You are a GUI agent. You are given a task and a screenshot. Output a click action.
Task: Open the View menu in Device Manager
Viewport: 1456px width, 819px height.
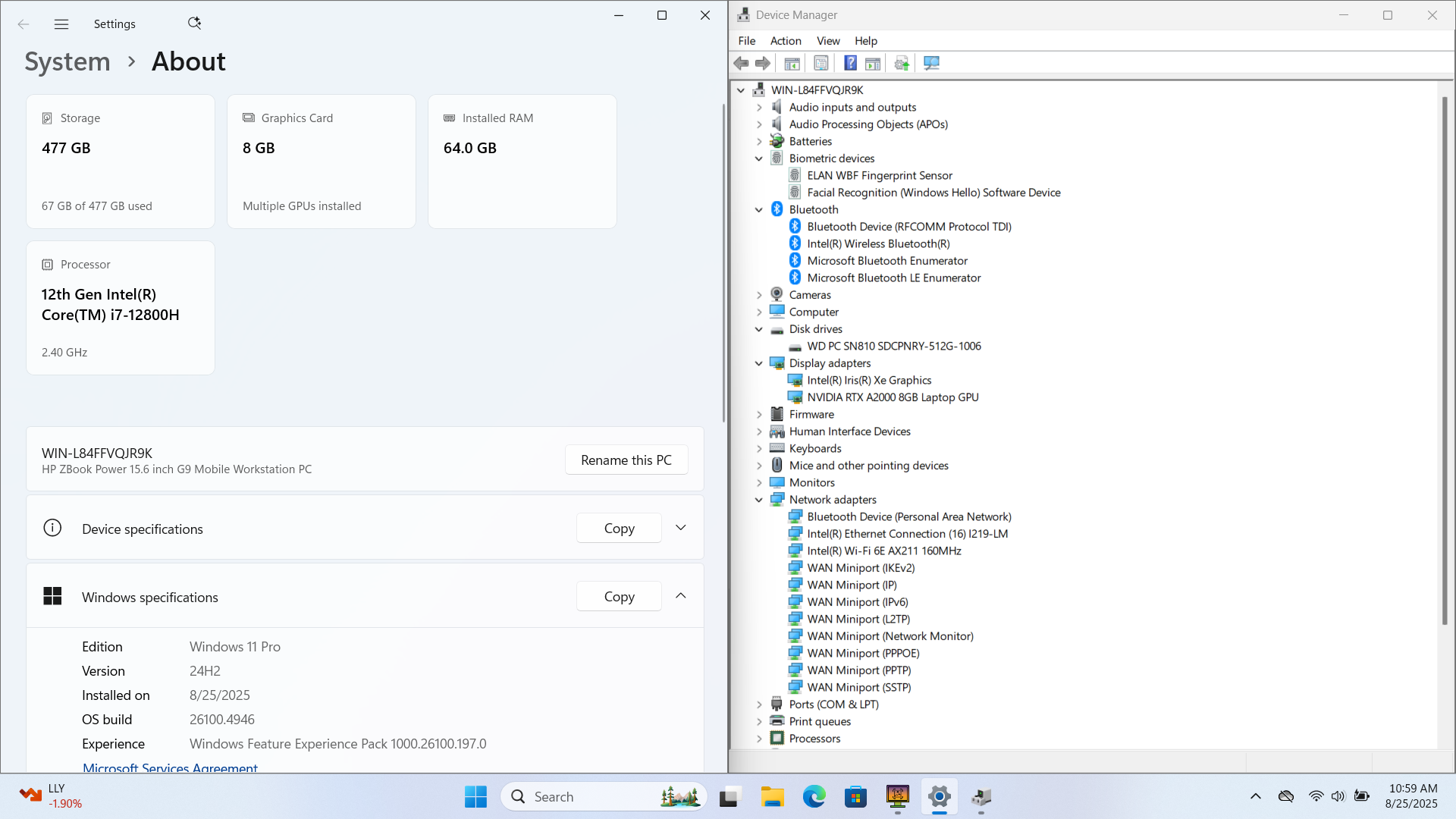(x=828, y=41)
